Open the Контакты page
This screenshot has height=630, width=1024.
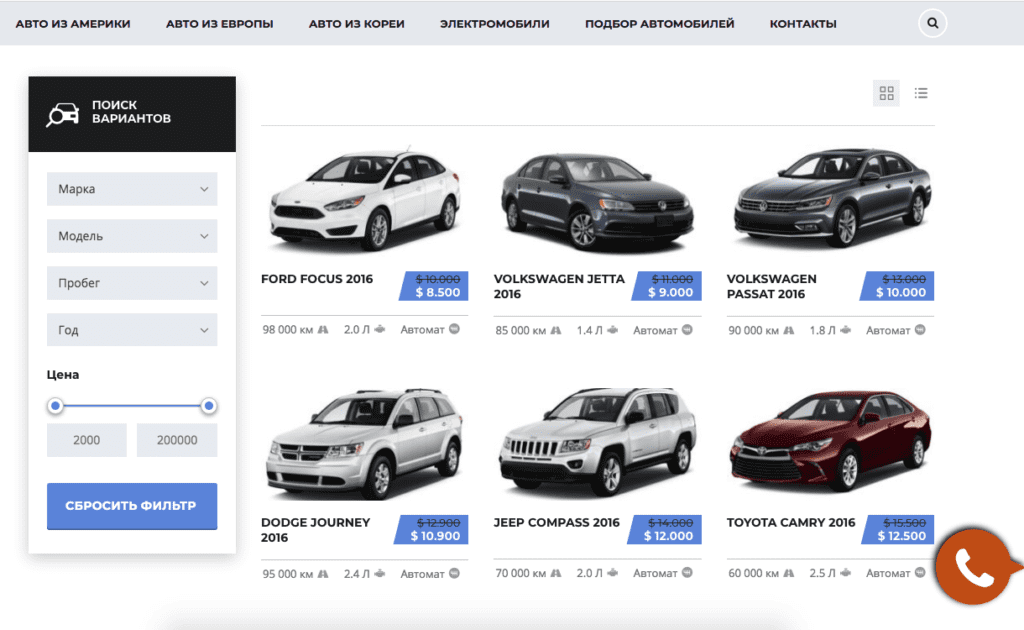803,23
